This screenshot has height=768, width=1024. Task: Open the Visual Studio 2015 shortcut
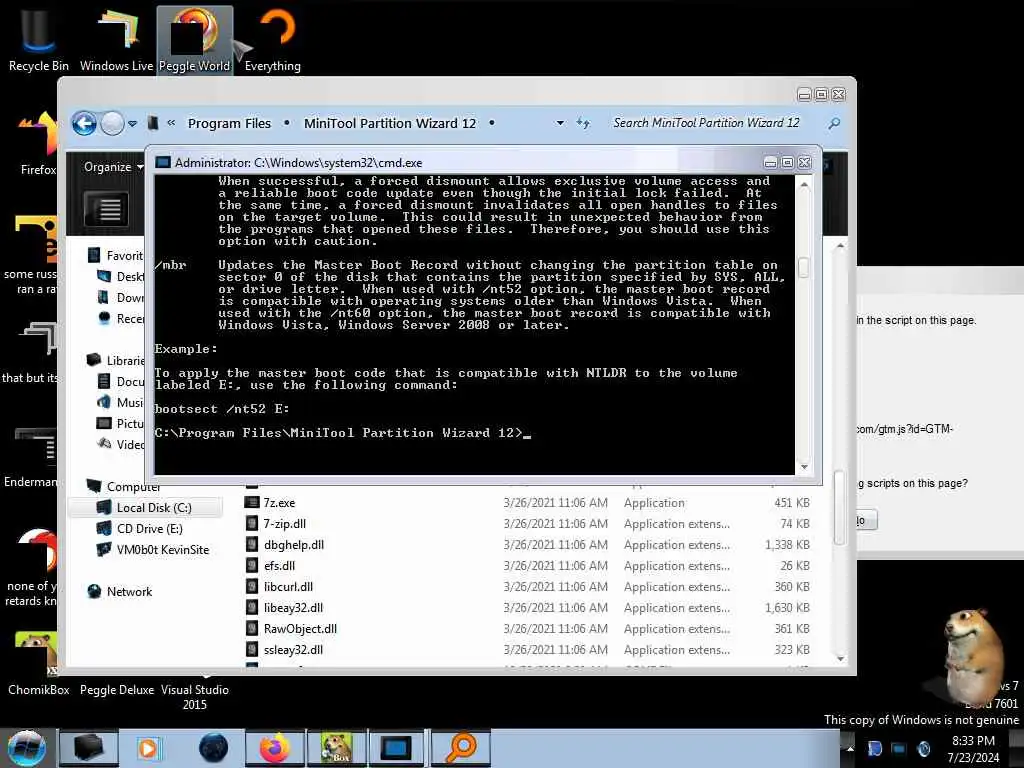(195, 697)
